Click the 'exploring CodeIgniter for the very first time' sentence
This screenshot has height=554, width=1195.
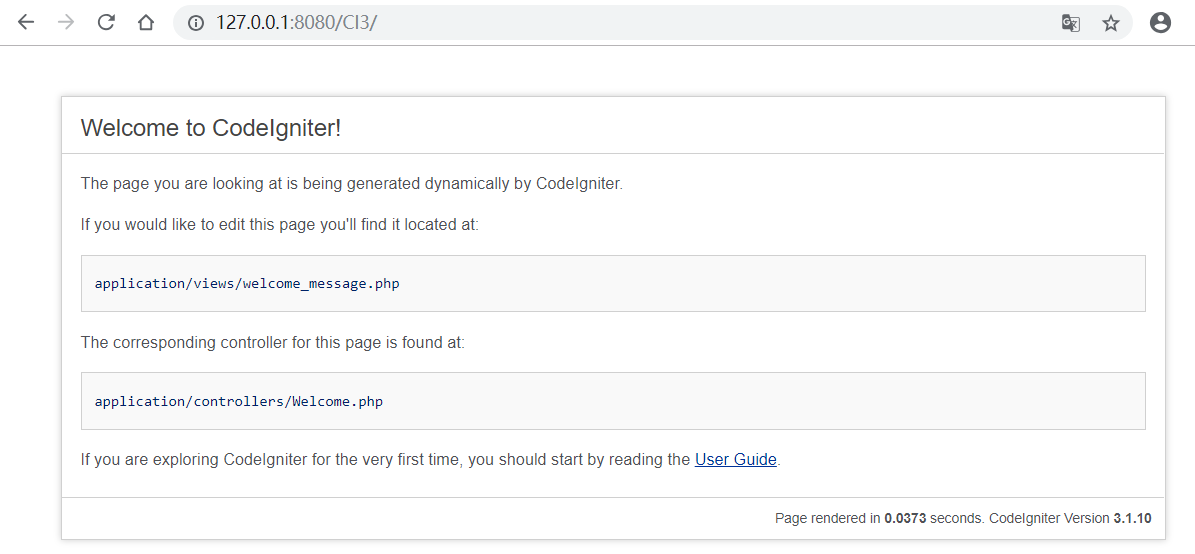point(431,460)
